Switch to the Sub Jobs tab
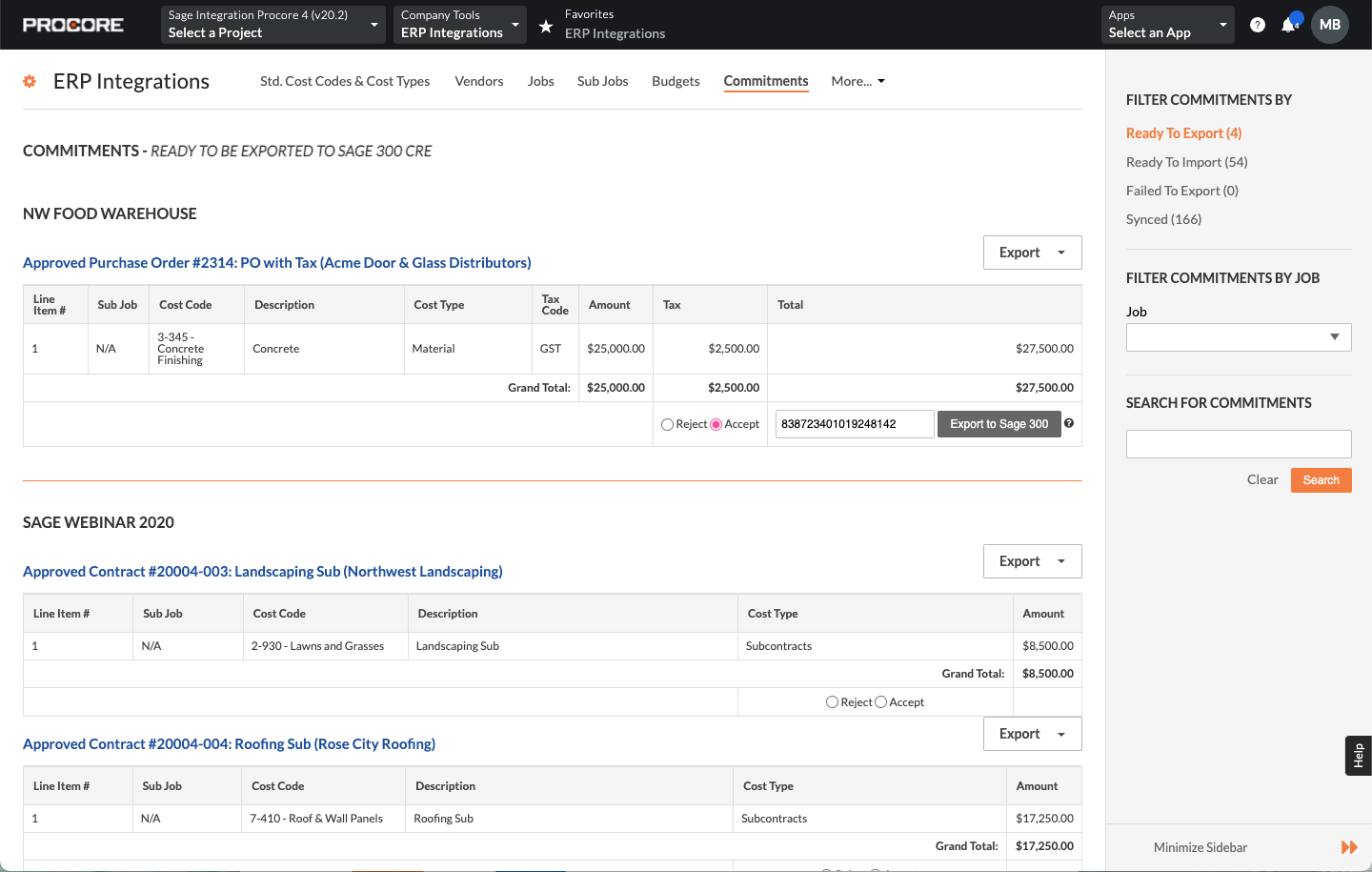 (603, 81)
